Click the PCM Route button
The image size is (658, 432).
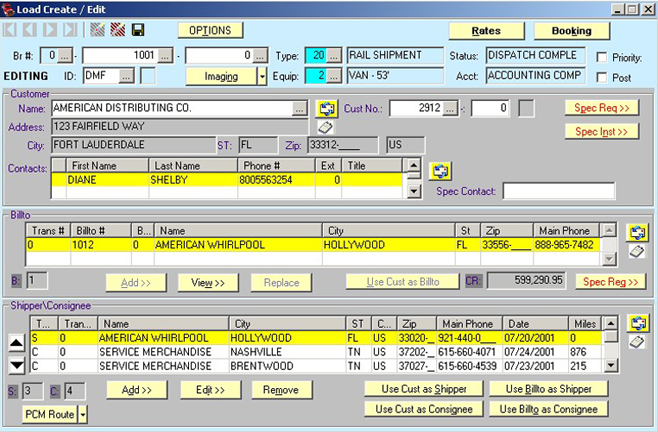click(x=50, y=415)
